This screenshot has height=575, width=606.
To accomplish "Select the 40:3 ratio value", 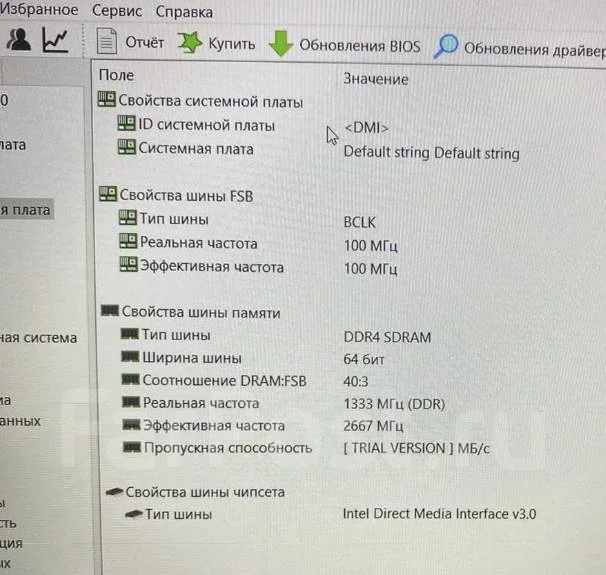I will (356, 382).
